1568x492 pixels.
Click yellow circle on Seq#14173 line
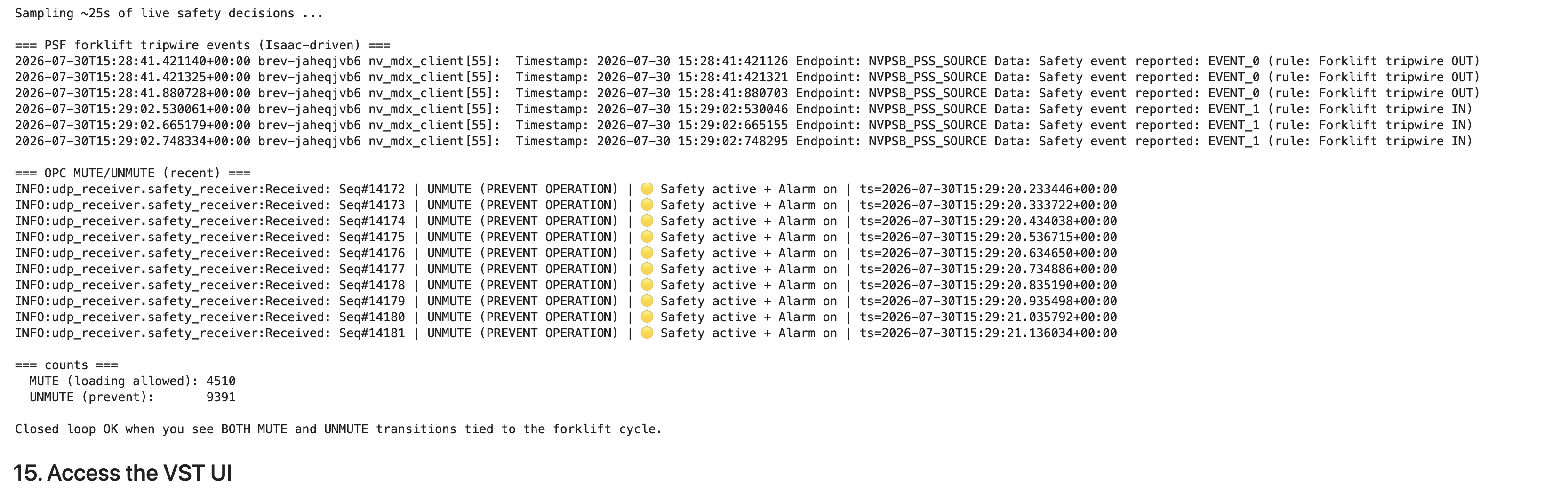[x=647, y=205]
